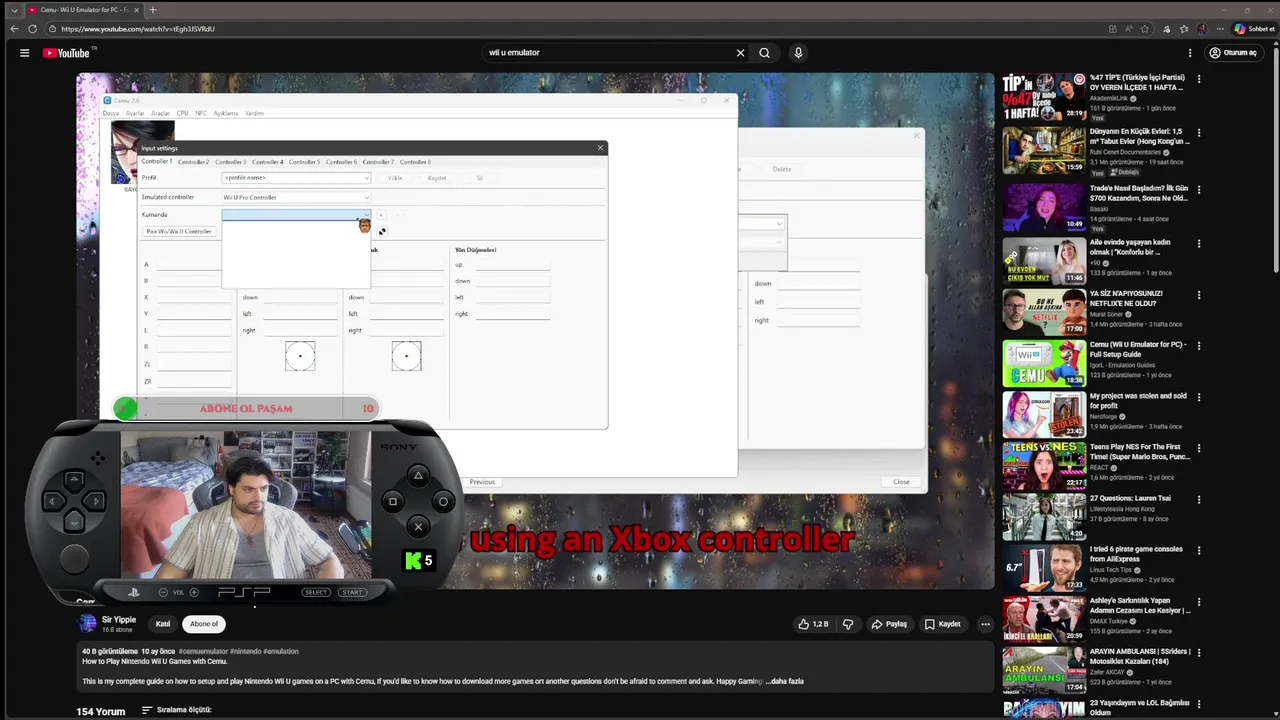Image resolution: width=1280 pixels, height=720 pixels.
Task: Clear the search box with the X
Action: tap(740, 53)
